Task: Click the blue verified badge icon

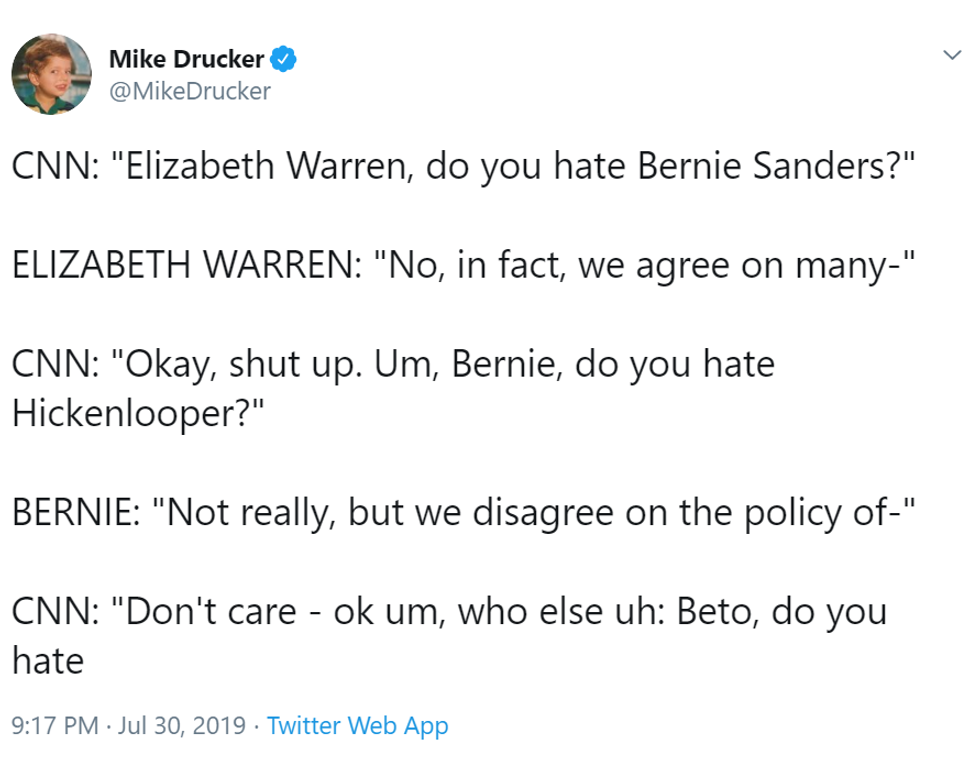Action: pyautogui.click(x=284, y=60)
